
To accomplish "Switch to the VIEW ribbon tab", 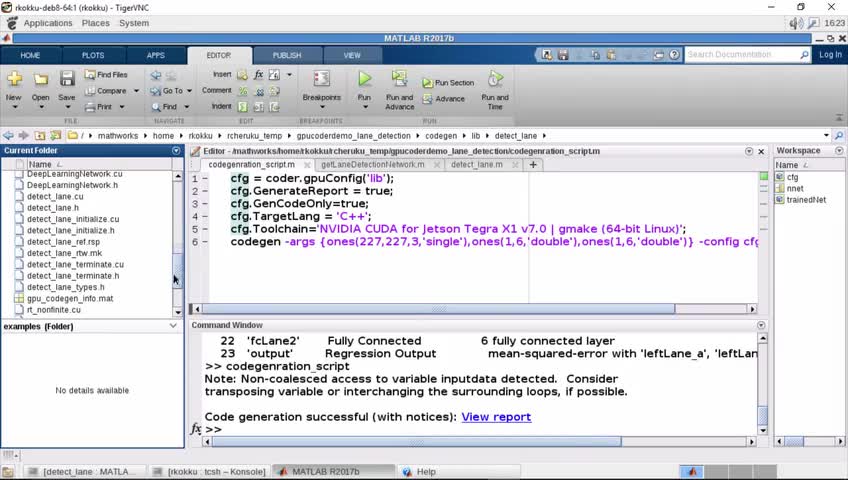I will 352,55.
